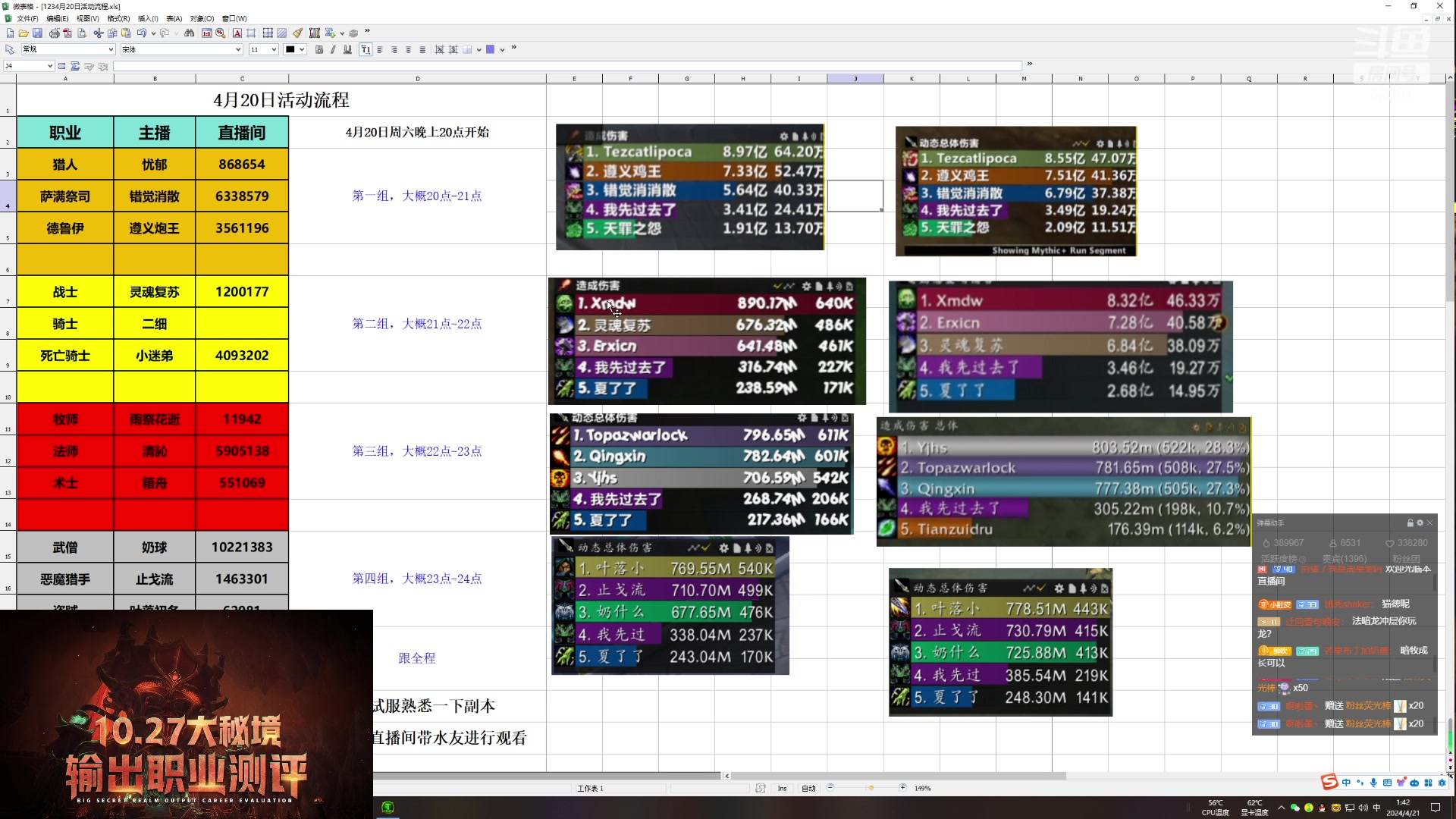Click the zoom in plus button

(x=902, y=788)
